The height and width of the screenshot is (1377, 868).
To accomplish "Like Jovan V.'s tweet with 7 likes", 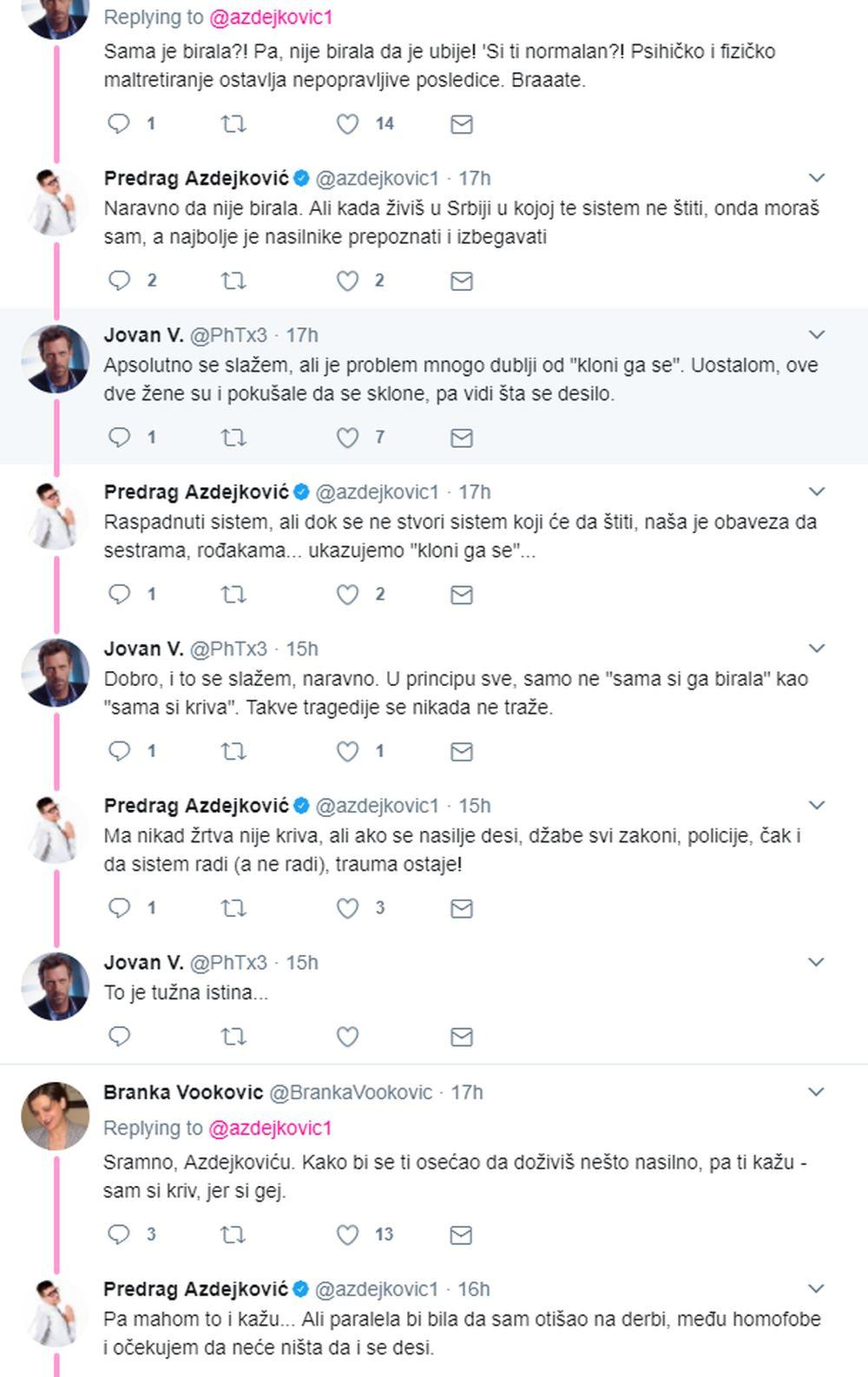I will [347, 438].
